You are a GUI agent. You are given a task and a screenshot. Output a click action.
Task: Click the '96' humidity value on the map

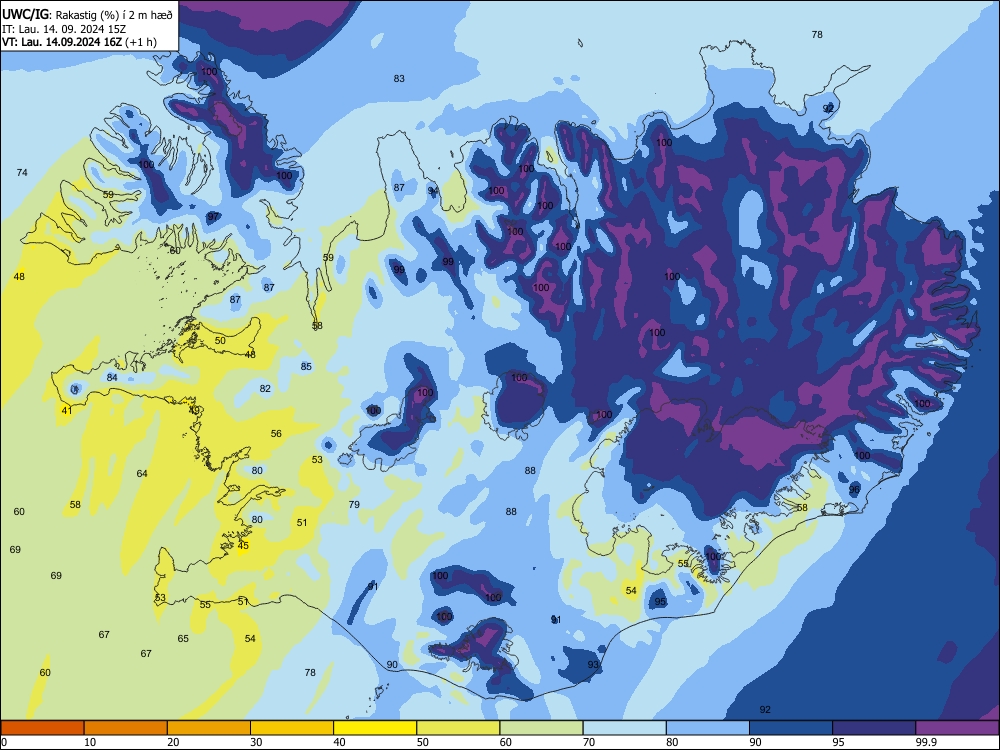coord(855,489)
